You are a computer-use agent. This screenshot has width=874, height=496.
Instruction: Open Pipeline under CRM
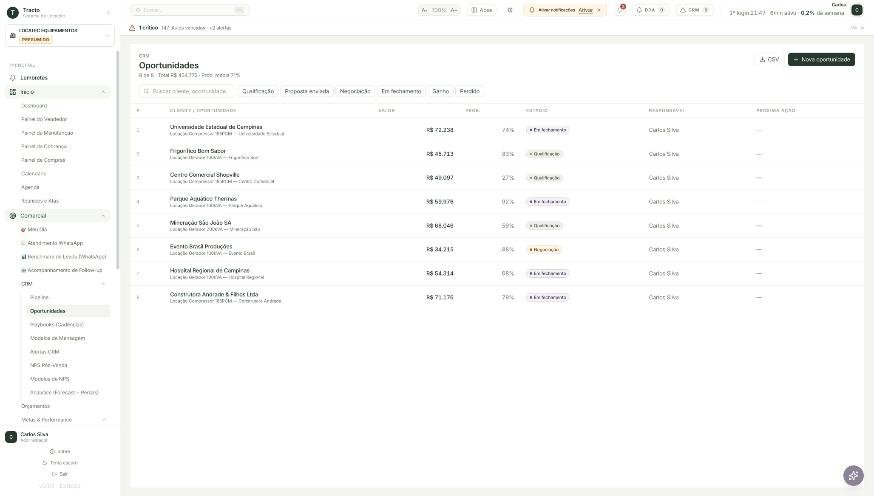pos(39,298)
